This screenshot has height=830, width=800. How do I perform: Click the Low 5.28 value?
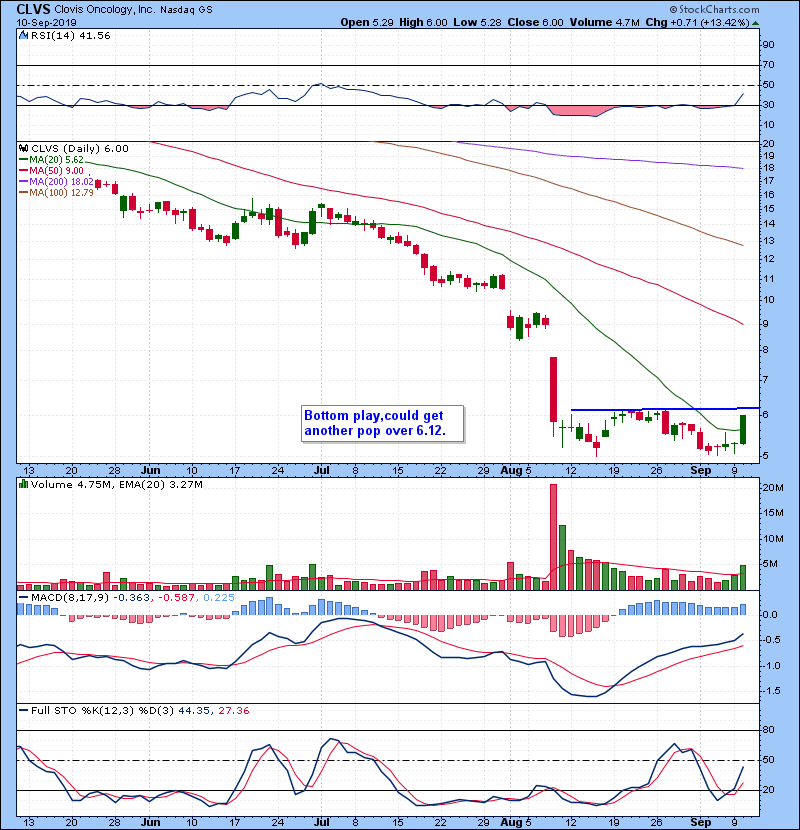(477, 22)
